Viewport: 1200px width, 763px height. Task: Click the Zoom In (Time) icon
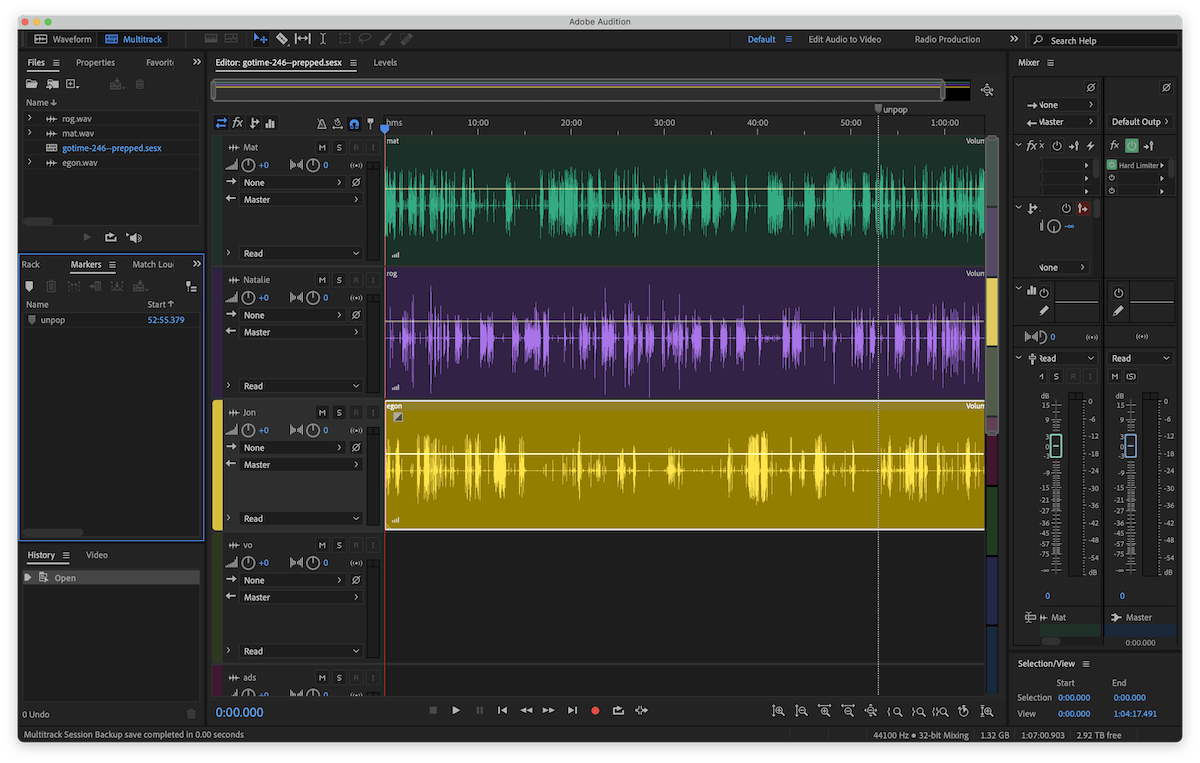(x=824, y=711)
